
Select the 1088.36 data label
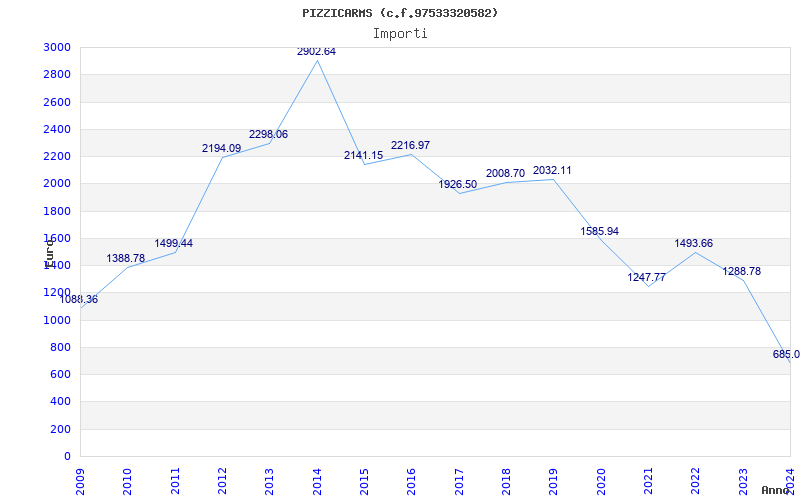79,299
